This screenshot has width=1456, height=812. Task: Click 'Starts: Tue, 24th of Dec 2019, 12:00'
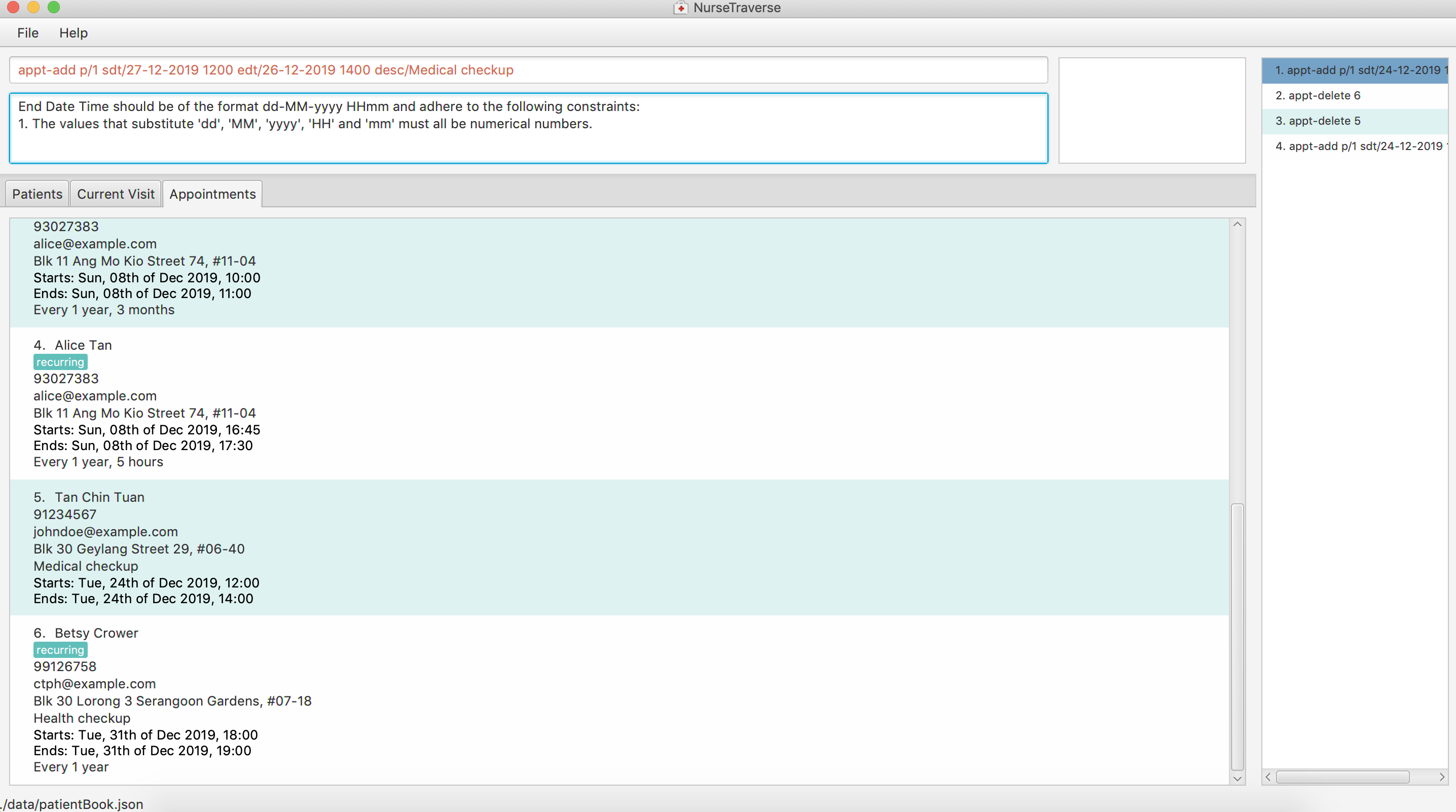tap(147, 582)
